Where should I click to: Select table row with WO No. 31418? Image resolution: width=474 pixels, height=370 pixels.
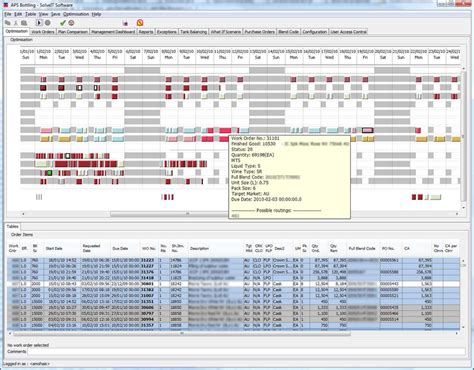pyautogui.click(x=233, y=278)
